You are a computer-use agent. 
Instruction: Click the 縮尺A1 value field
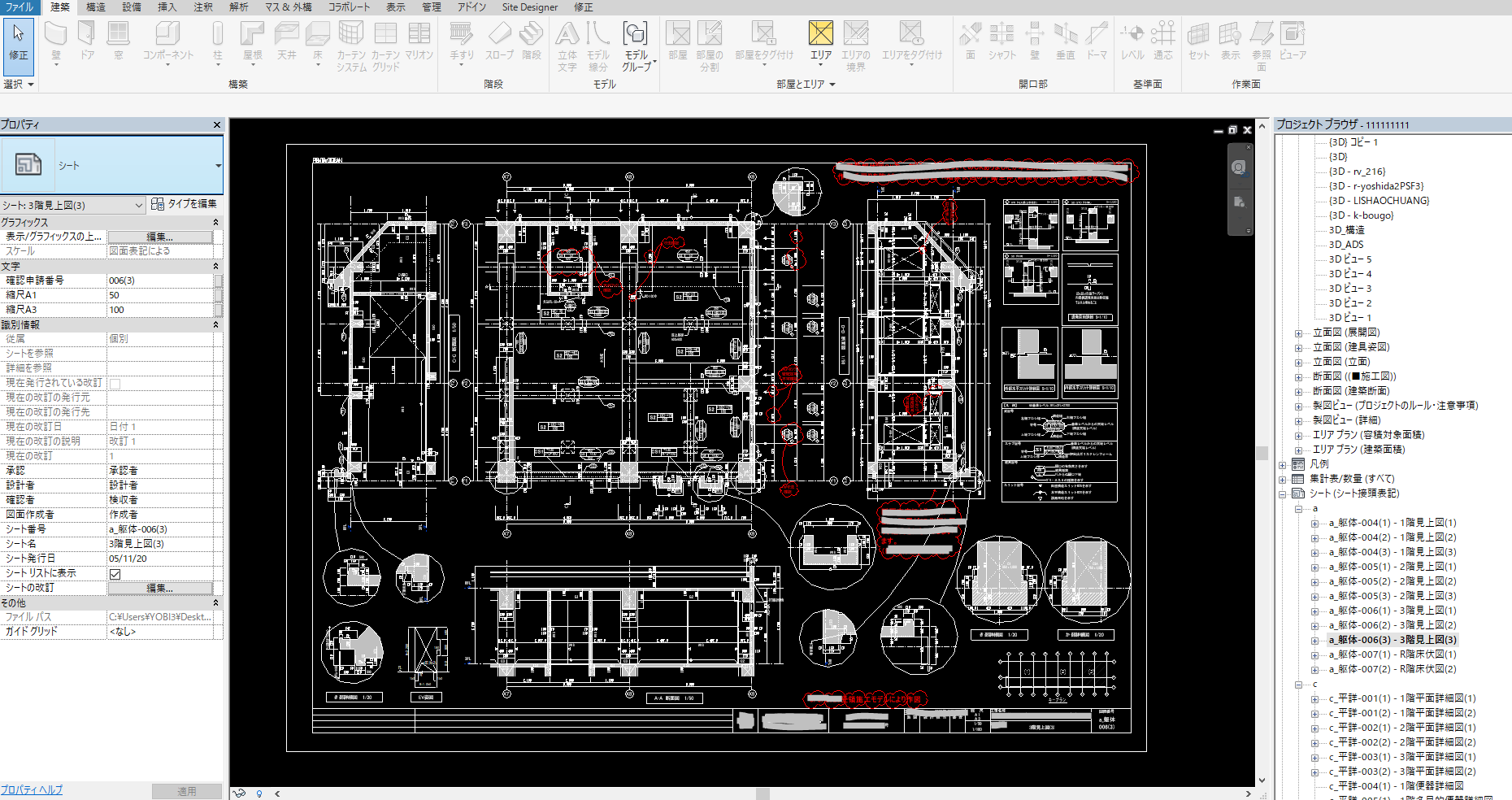coord(159,295)
